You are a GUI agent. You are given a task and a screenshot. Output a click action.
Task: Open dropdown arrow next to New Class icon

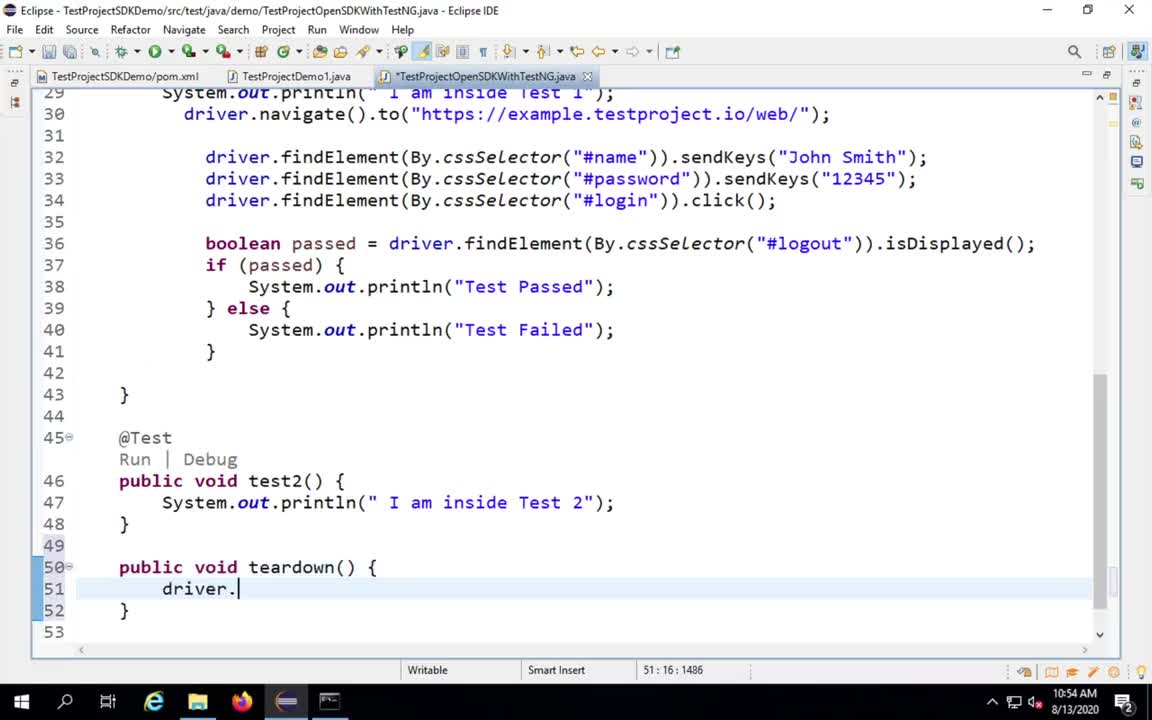coord(299,51)
